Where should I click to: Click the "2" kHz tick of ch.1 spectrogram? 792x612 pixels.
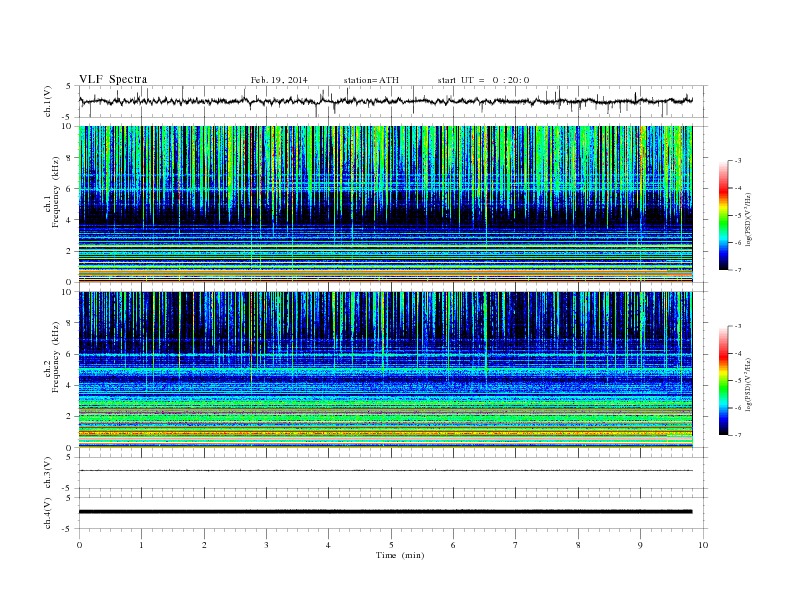pos(69,251)
